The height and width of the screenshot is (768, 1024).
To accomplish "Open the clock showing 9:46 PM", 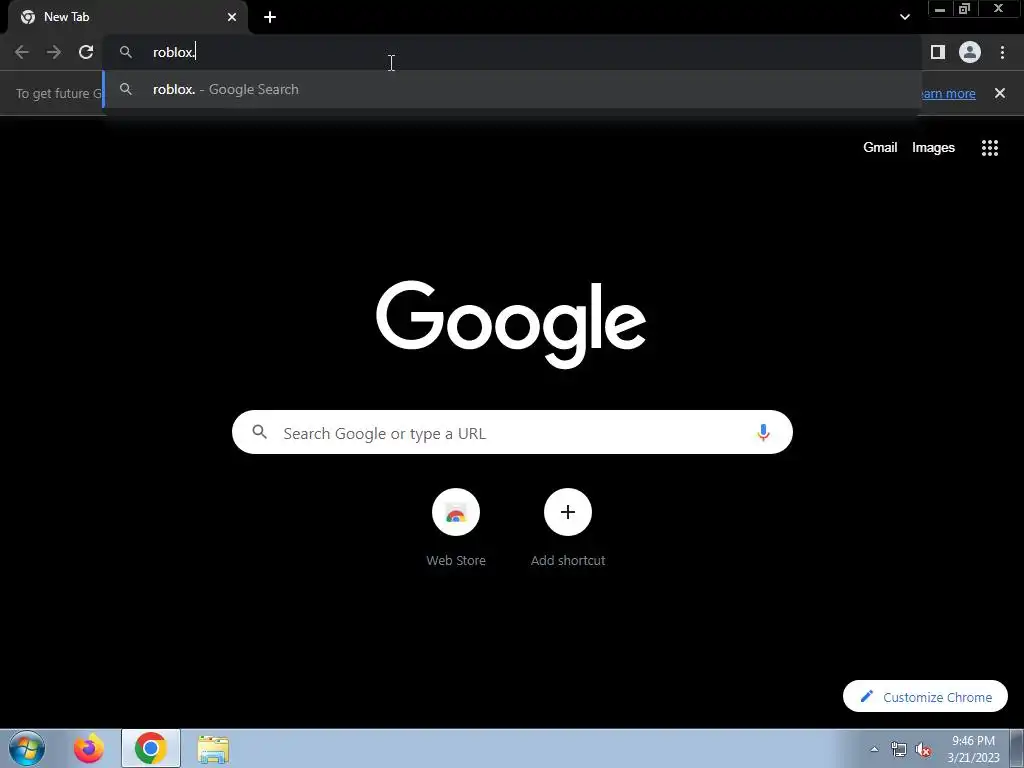I will point(973,749).
